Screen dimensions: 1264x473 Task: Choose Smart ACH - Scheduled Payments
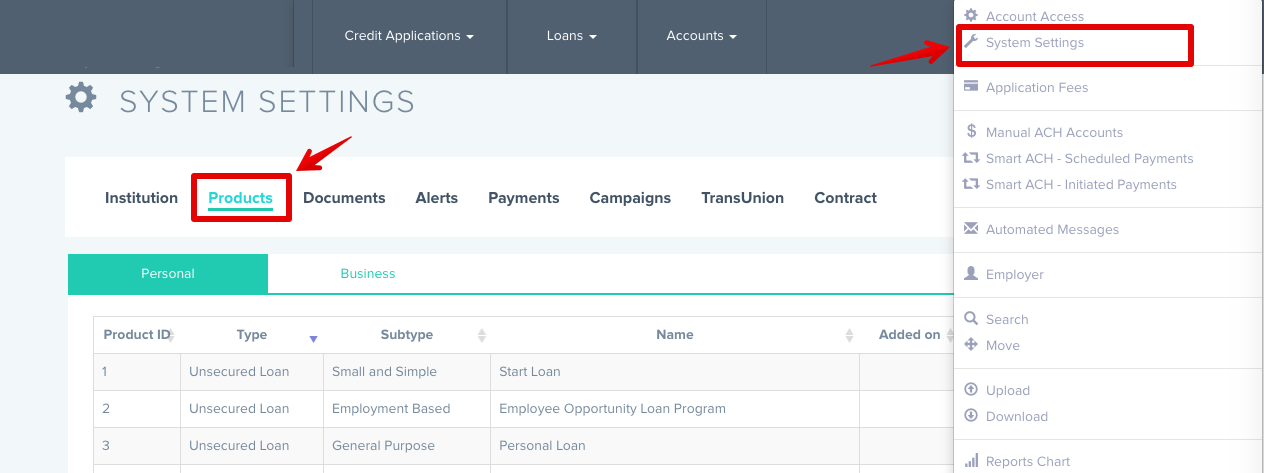point(1089,158)
